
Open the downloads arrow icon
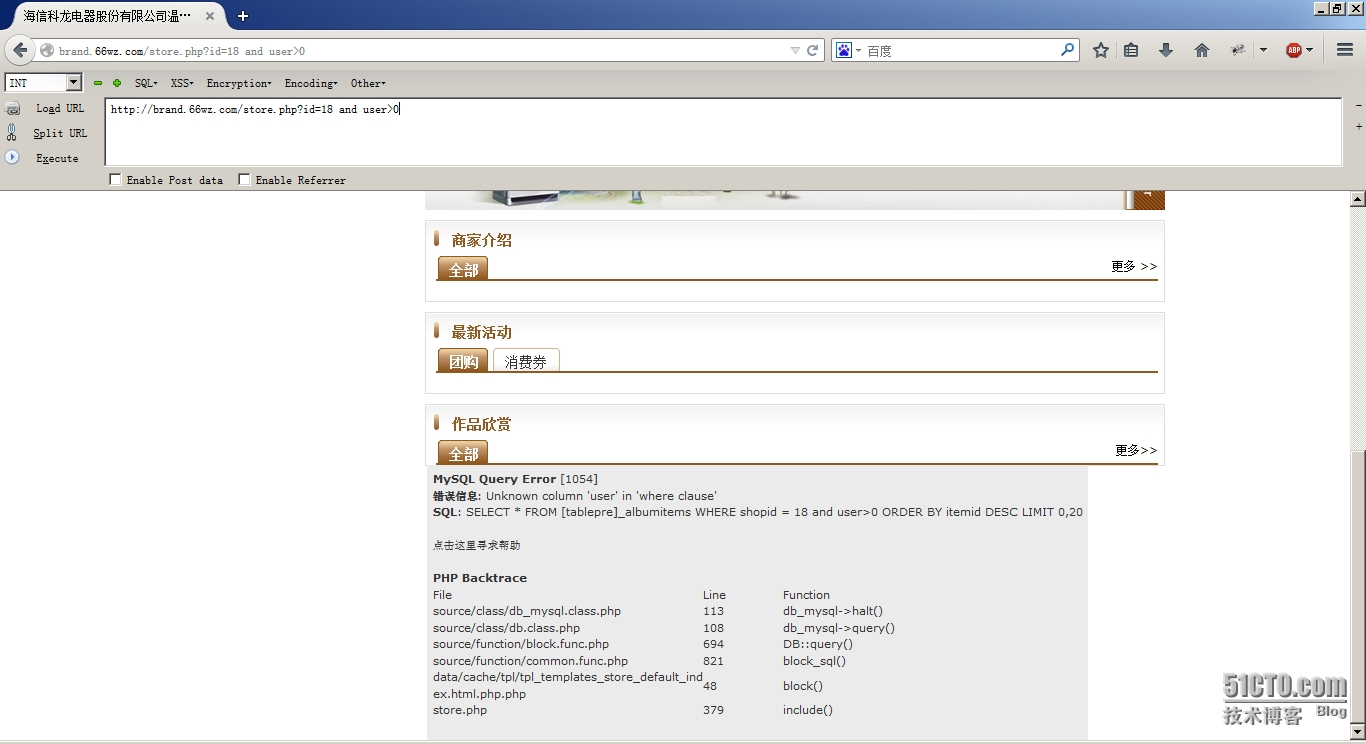(1166, 50)
